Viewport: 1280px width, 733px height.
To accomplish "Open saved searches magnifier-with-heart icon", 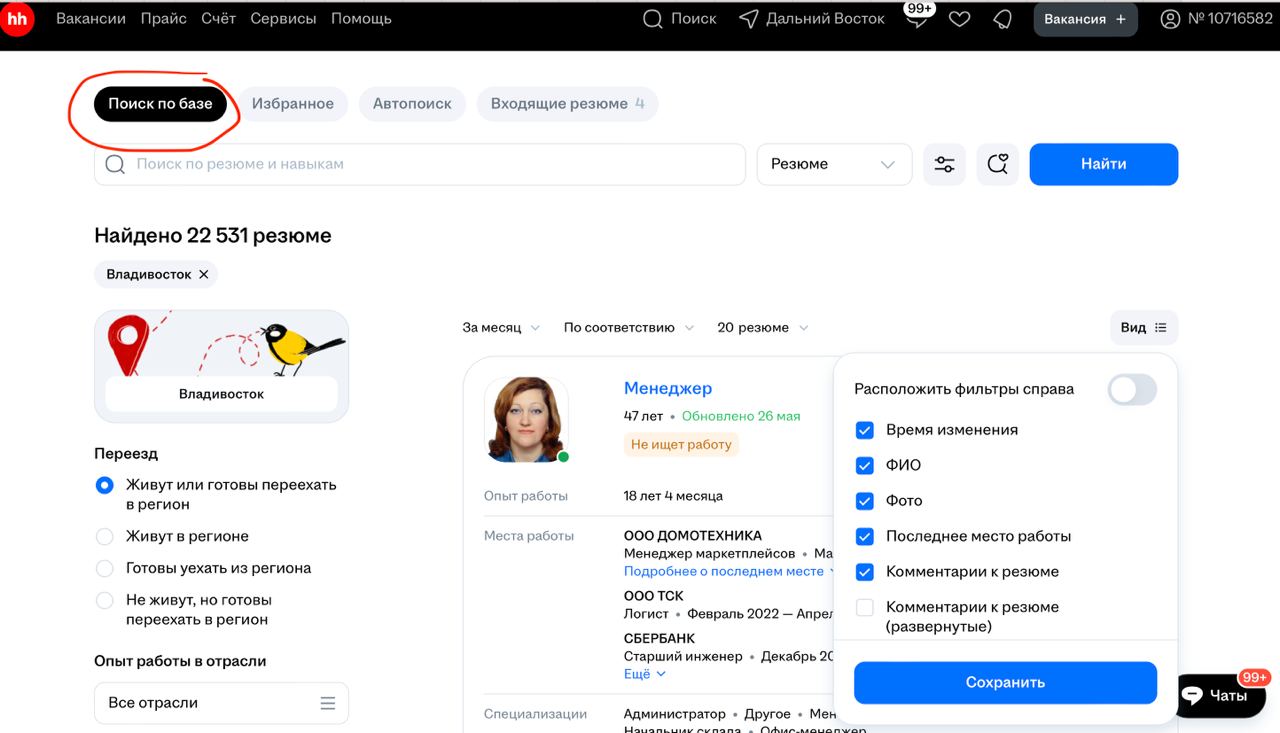I will [997, 164].
